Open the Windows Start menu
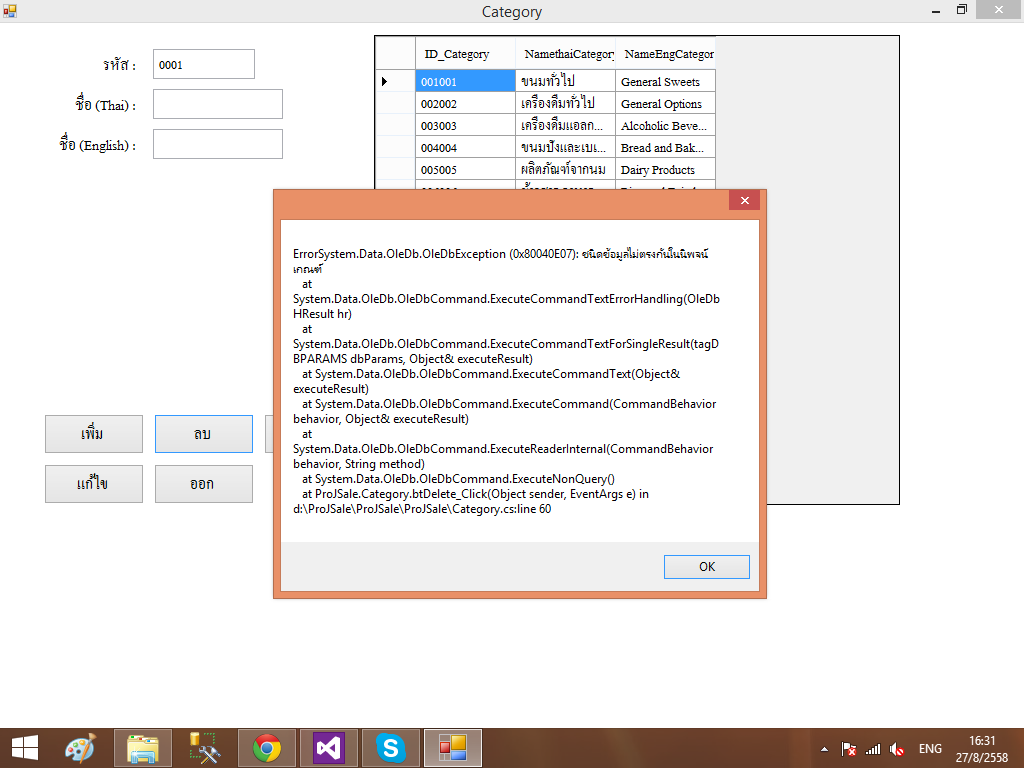1024x768 pixels. pos(25,748)
